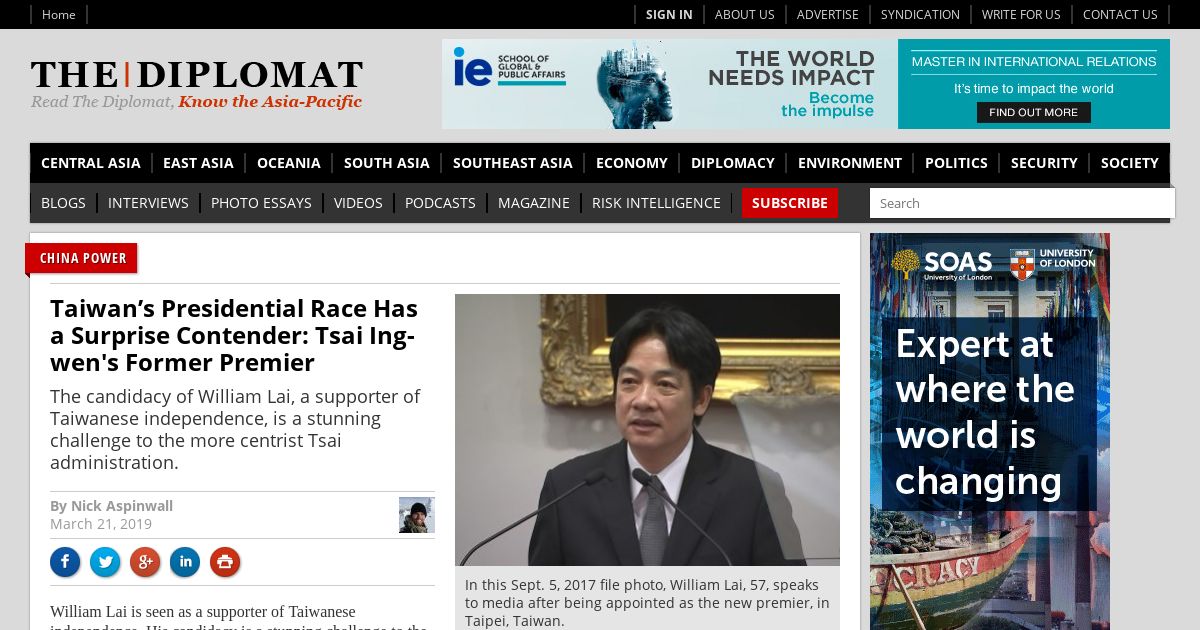Viewport: 1200px width, 630px height.
Task: Go to Interviews page
Action: click(x=148, y=203)
